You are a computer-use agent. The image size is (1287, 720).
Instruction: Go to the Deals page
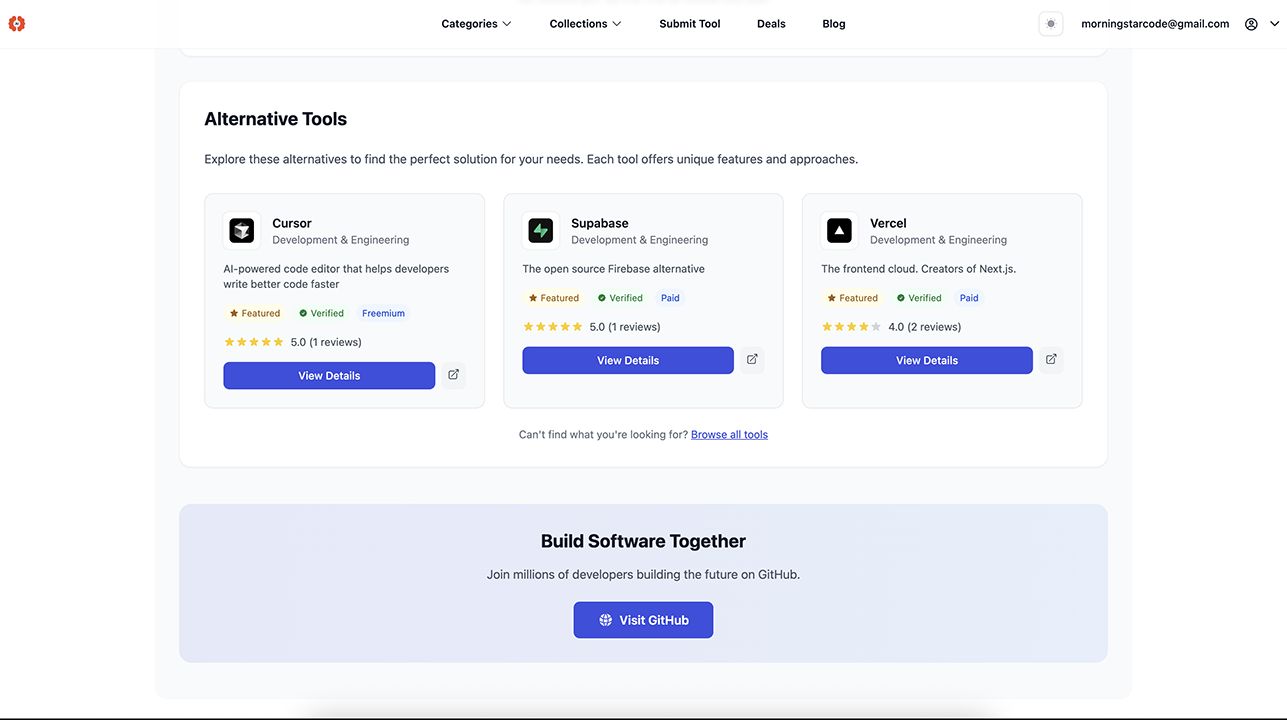771,24
